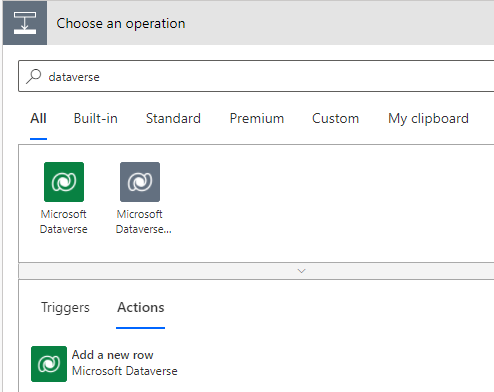Image resolution: width=494 pixels, height=392 pixels.
Task: Switch to the Built-in tab
Action: point(96,119)
